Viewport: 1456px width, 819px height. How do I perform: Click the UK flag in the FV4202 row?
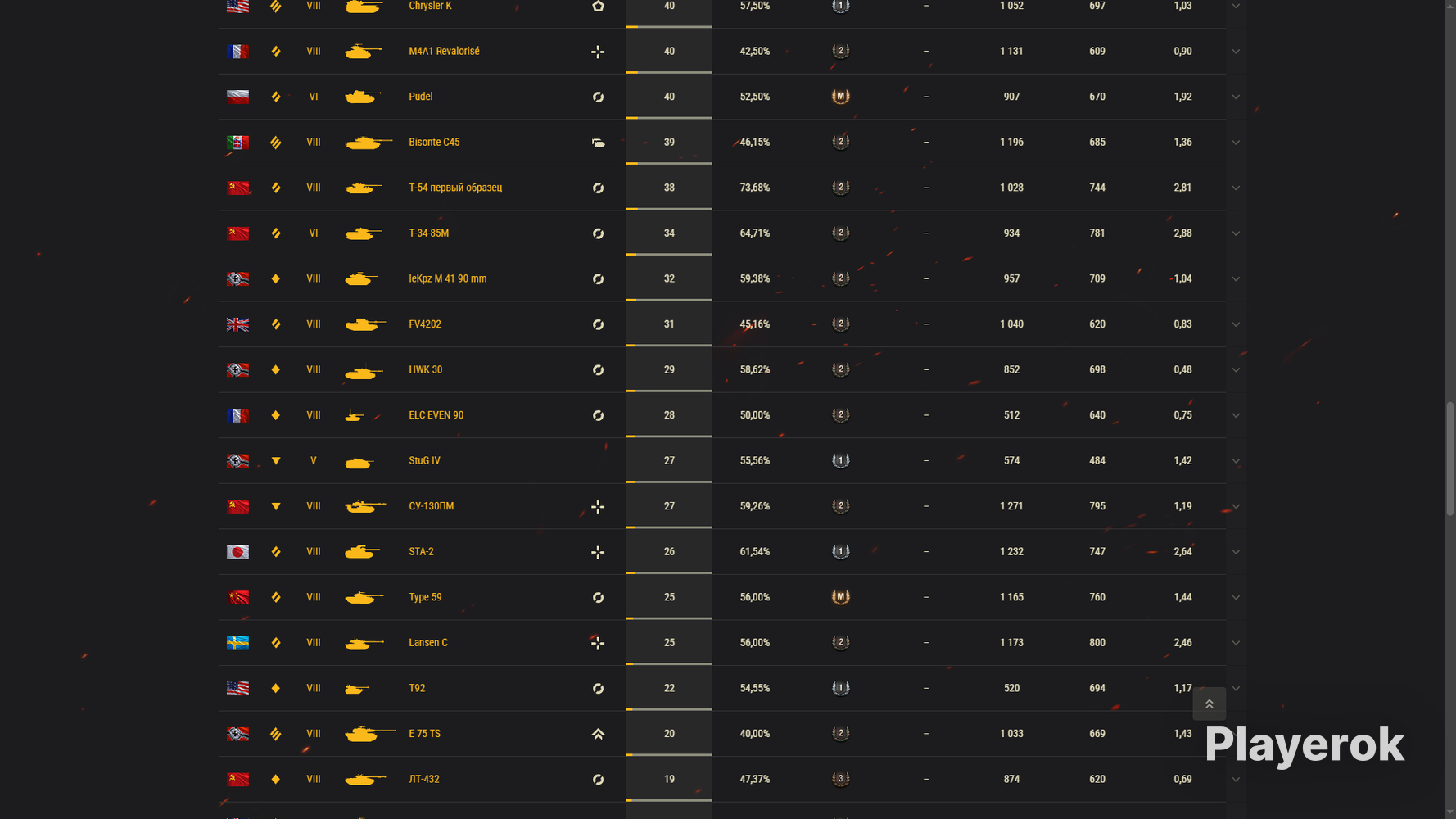[x=237, y=324]
